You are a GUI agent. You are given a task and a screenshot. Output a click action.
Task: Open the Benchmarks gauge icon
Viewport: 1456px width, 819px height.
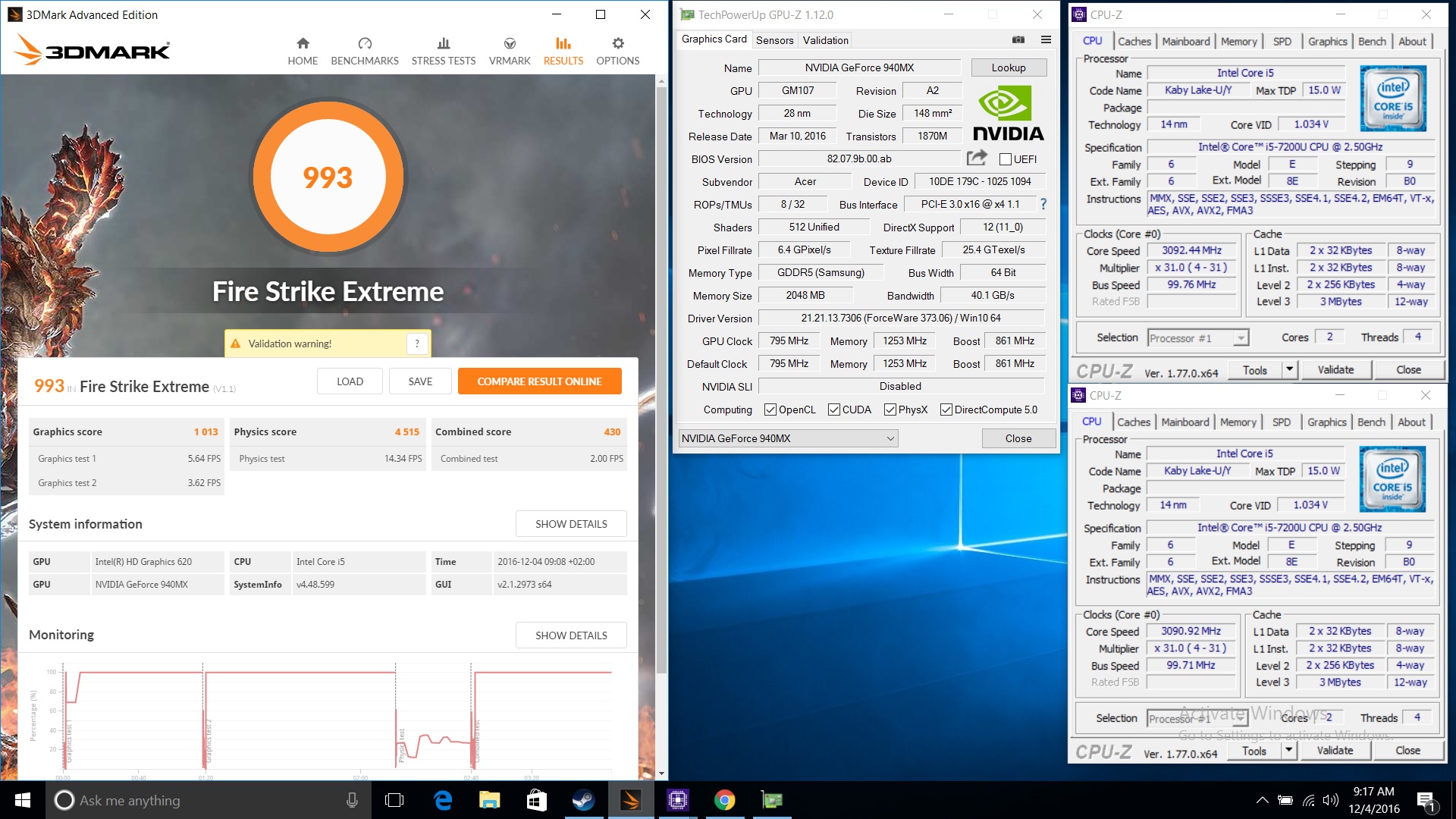pyautogui.click(x=365, y=43)
